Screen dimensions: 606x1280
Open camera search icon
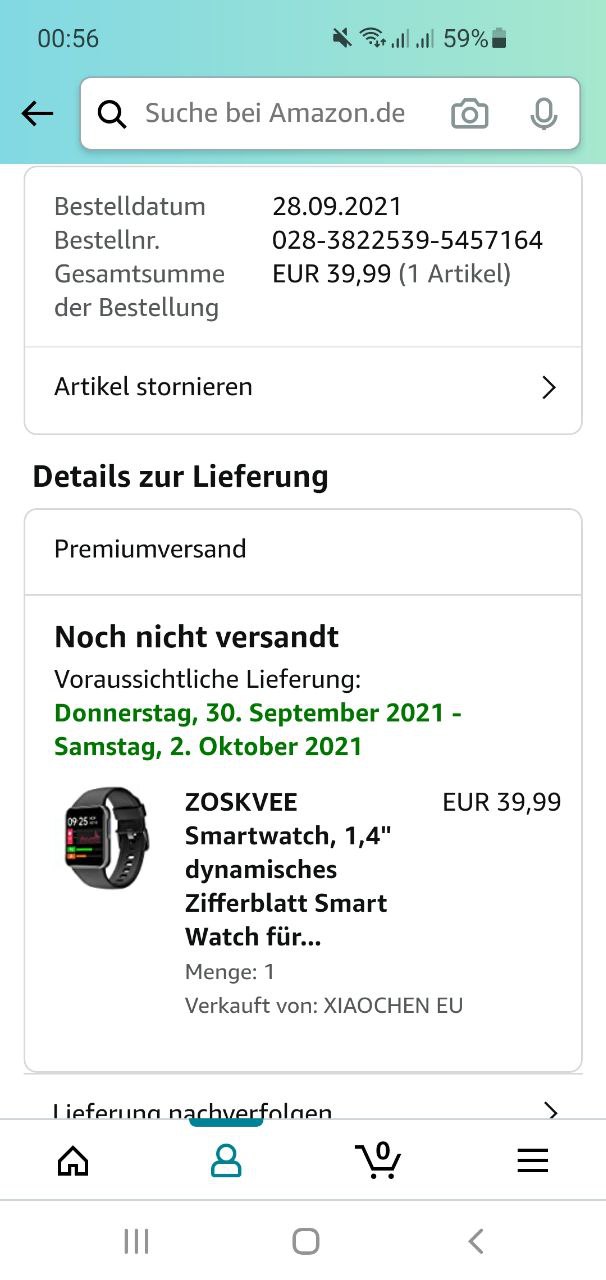coord(469,114)
